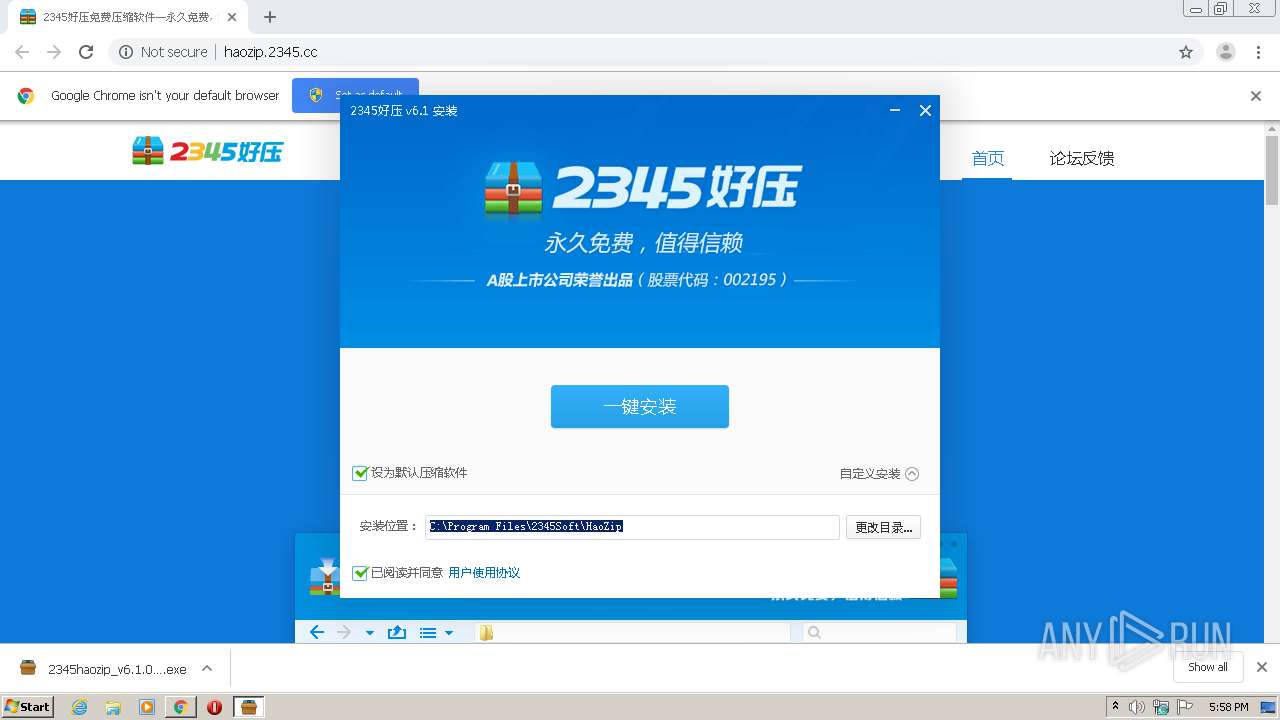The image size is (1280, 720).
Task: Open the Chrome three-dot menu
Action: (1258, 52)
